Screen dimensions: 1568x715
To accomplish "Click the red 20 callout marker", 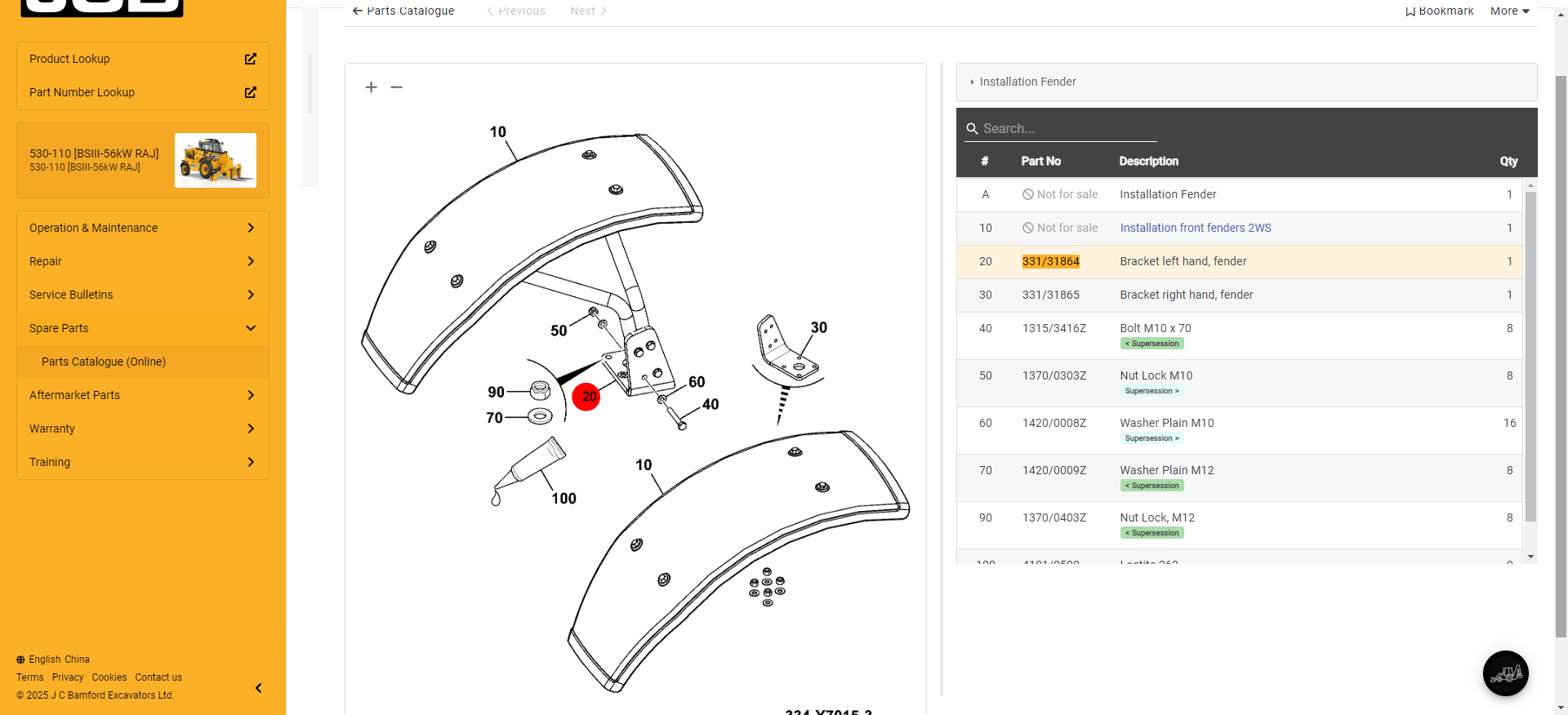I will click(x=586, y=397).
